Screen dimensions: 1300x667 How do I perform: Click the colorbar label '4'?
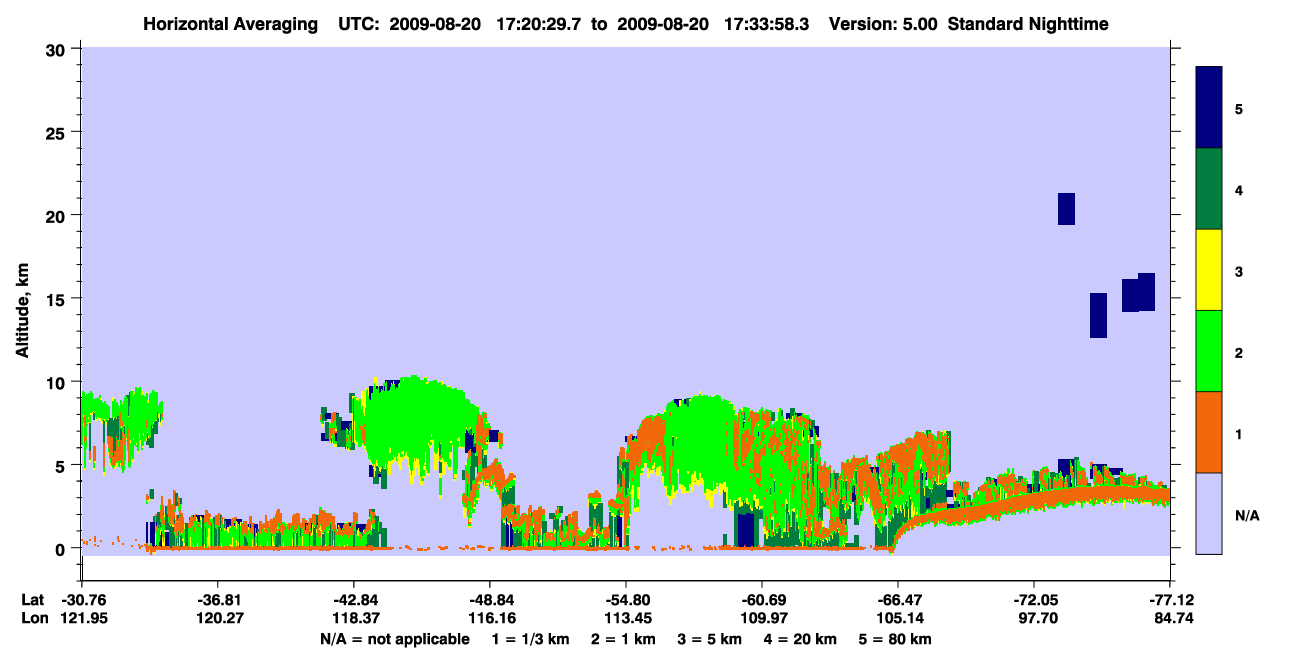point(1239,189)
